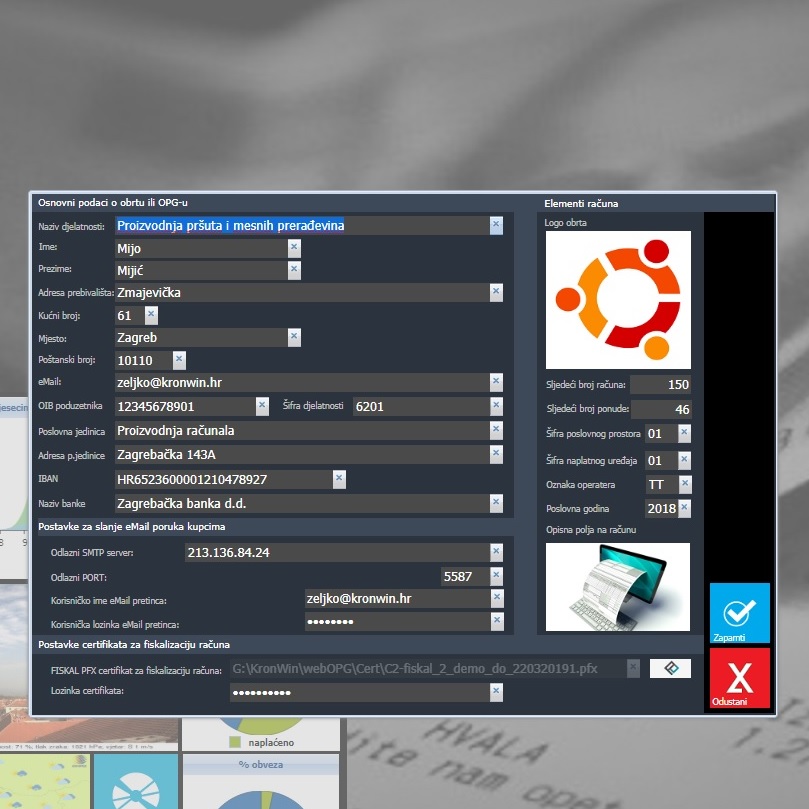Edit the Adresa prebivališta field Zmajevička
The height and width of the screenshot is (809, 809).
(x=302, y=293)
